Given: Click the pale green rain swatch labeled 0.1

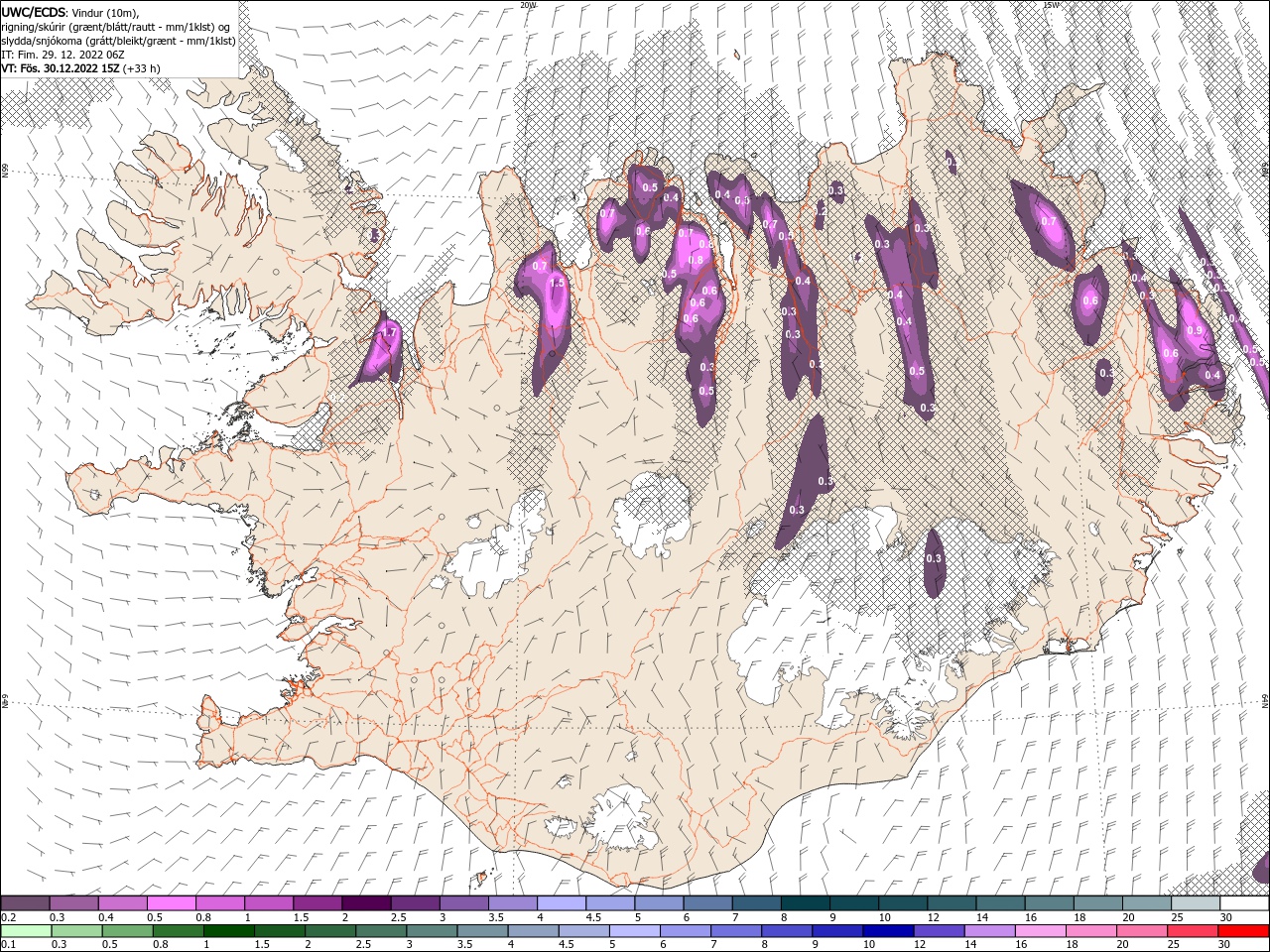Looking at the screenshot, I should (26, 930).
